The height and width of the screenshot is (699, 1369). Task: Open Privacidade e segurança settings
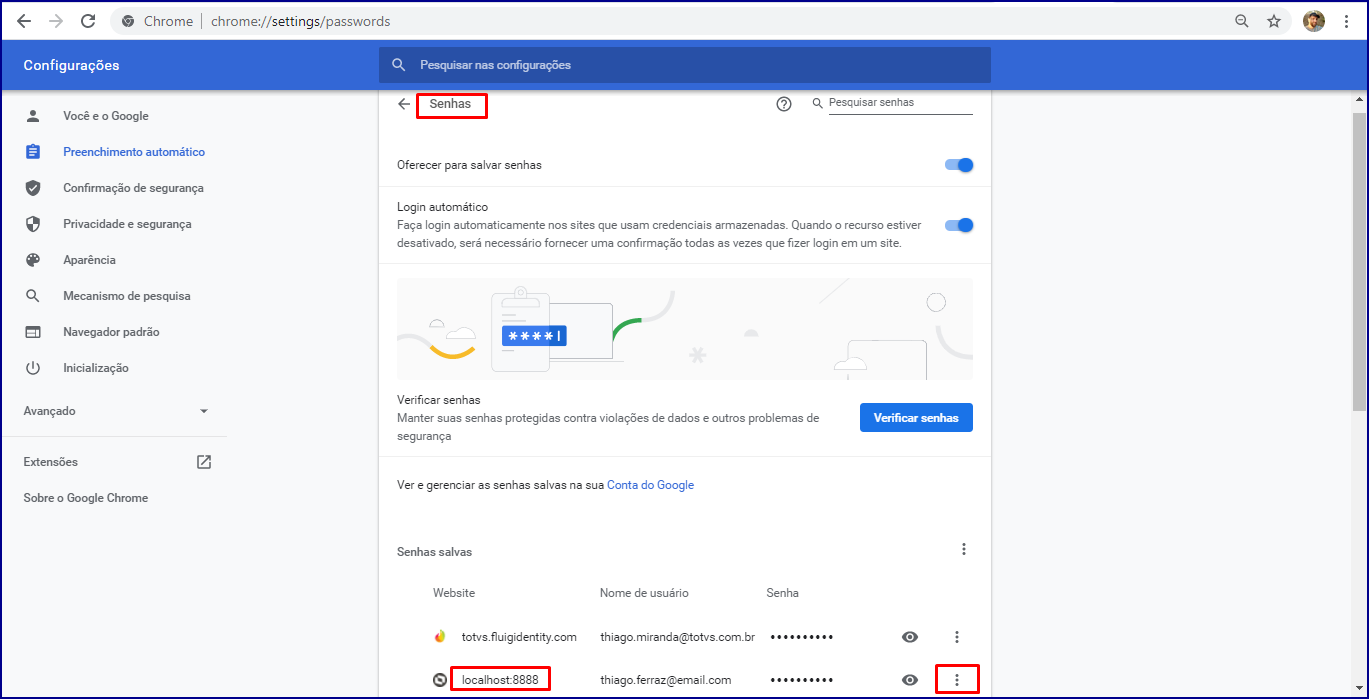tap(127, 224)
